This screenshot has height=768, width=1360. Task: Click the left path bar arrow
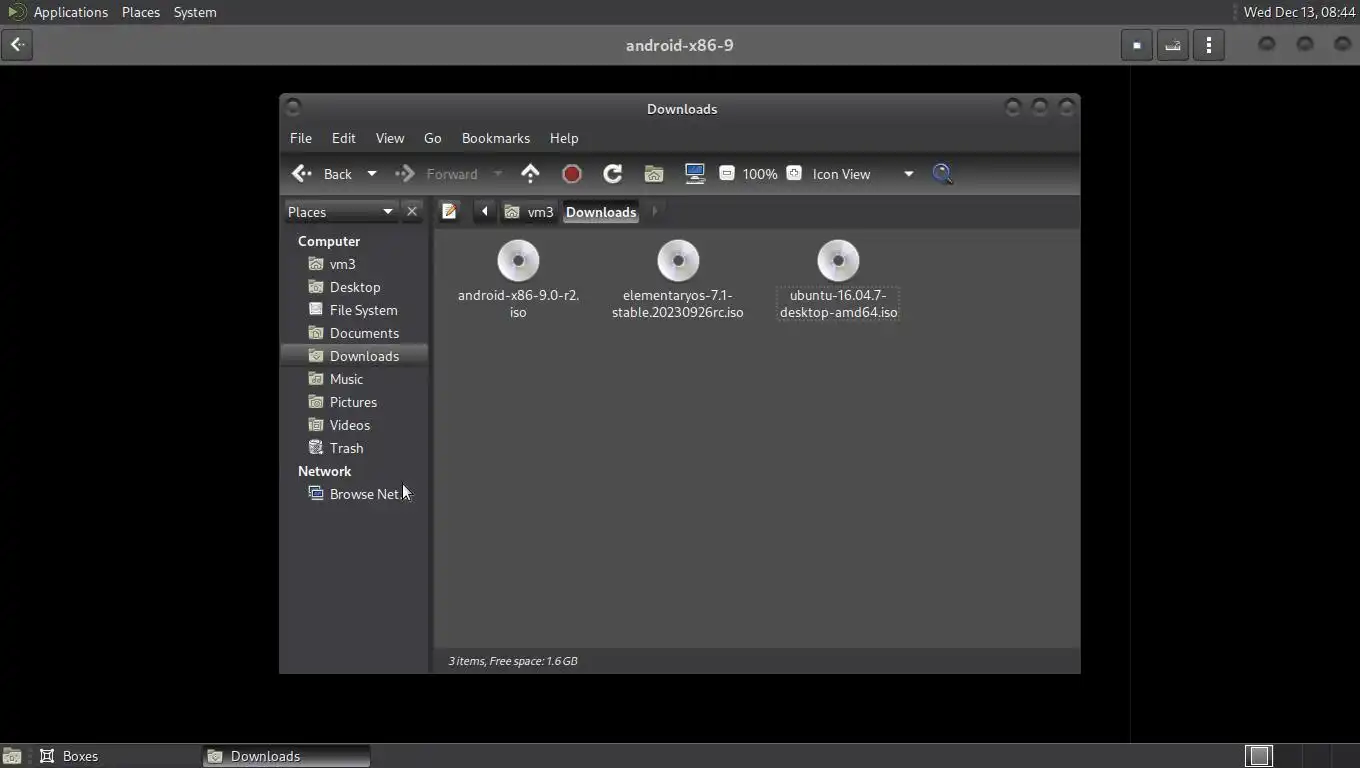[484, 212]
